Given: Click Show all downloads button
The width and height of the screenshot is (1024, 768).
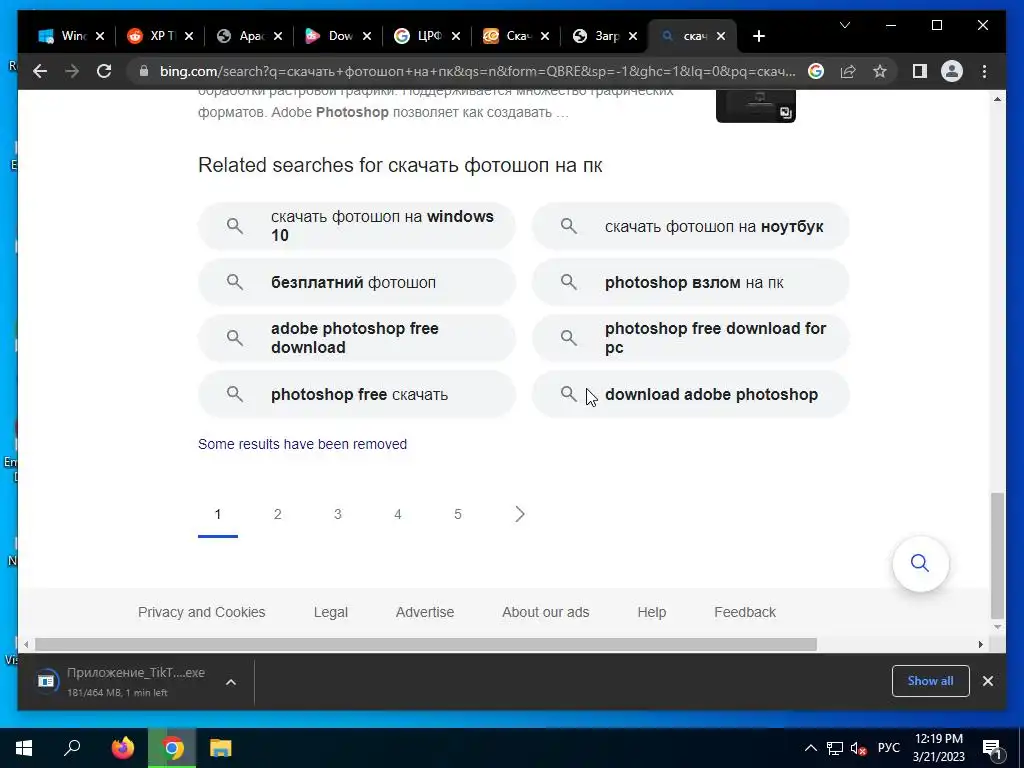Looking at the screenshot, I should tap(930, 680).
